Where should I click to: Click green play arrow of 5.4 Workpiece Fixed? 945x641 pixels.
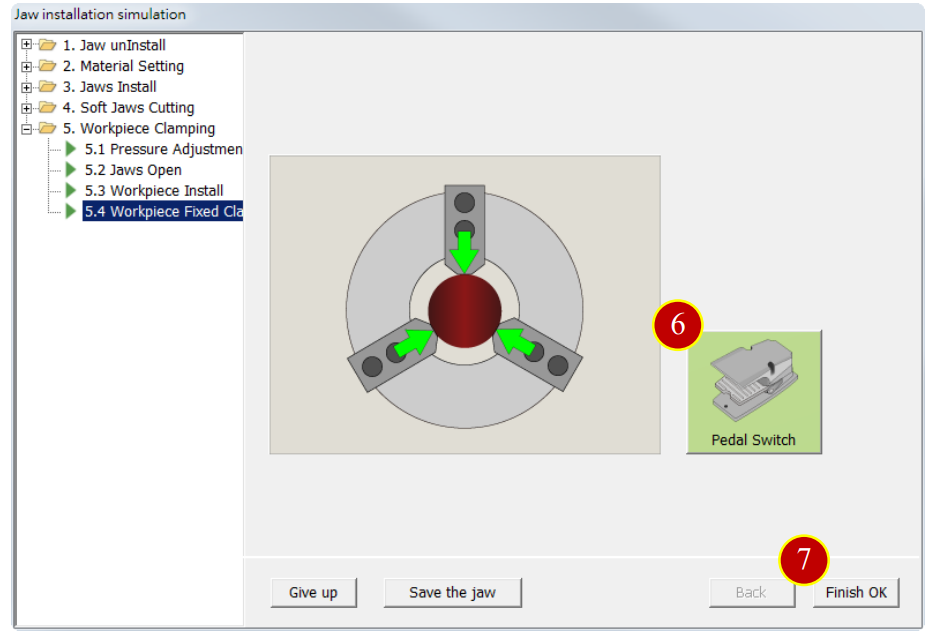[71, 211]
